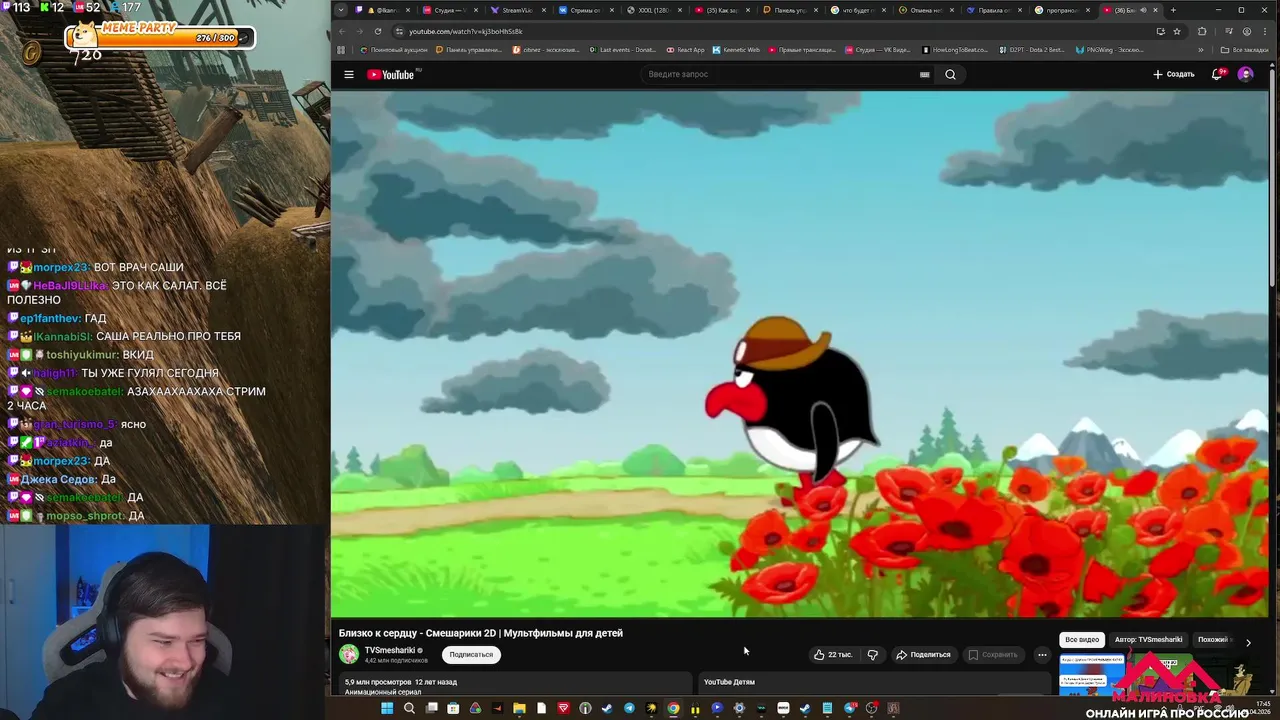Image resolution: width=1280 pixels, height=720 pixels.
Task: Open the three-dot more actions menu
Action: tap(1042, 655)
